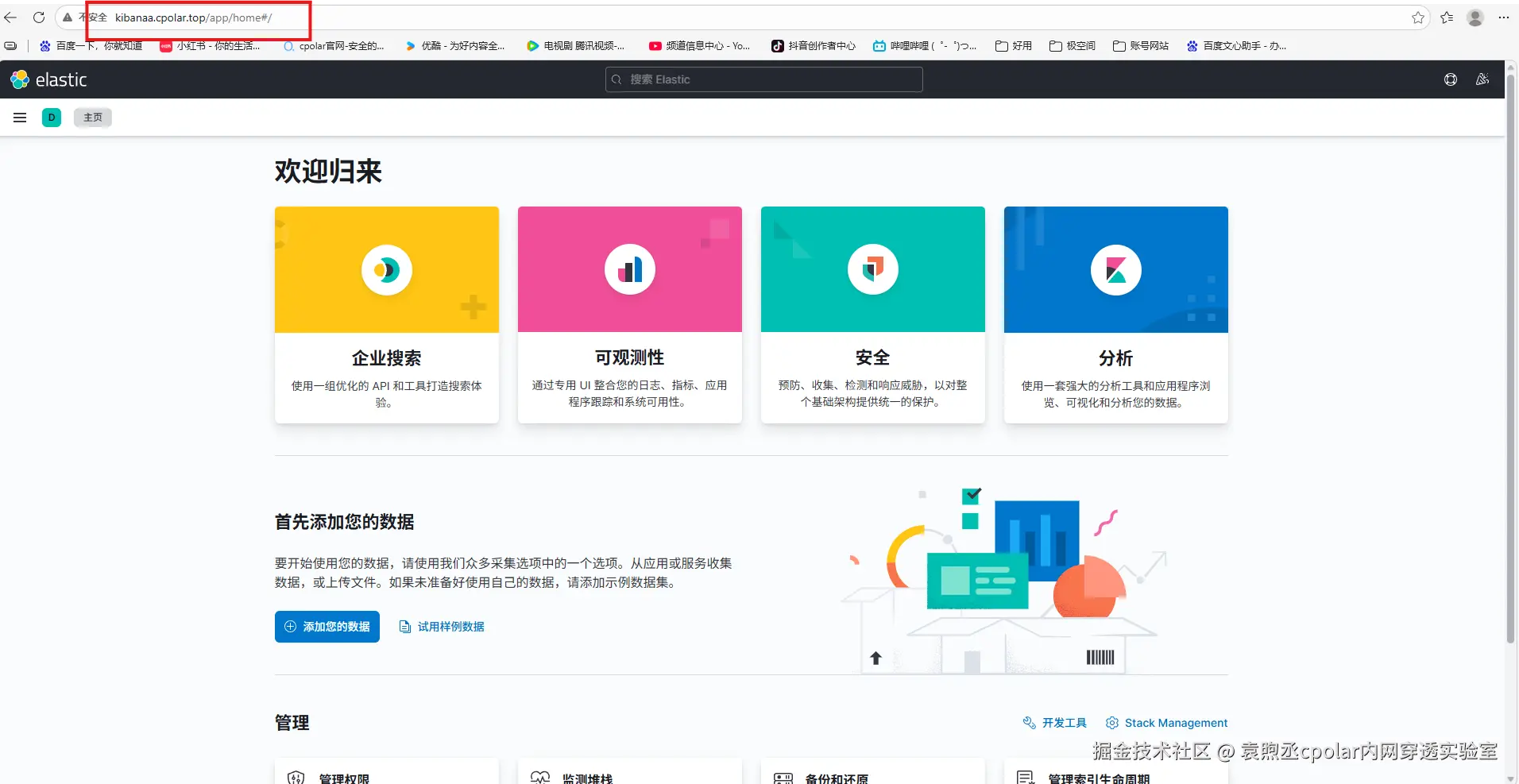
Task: Open the 抖音创作者中心 bookmark
Action: click(x=814, y=46)
